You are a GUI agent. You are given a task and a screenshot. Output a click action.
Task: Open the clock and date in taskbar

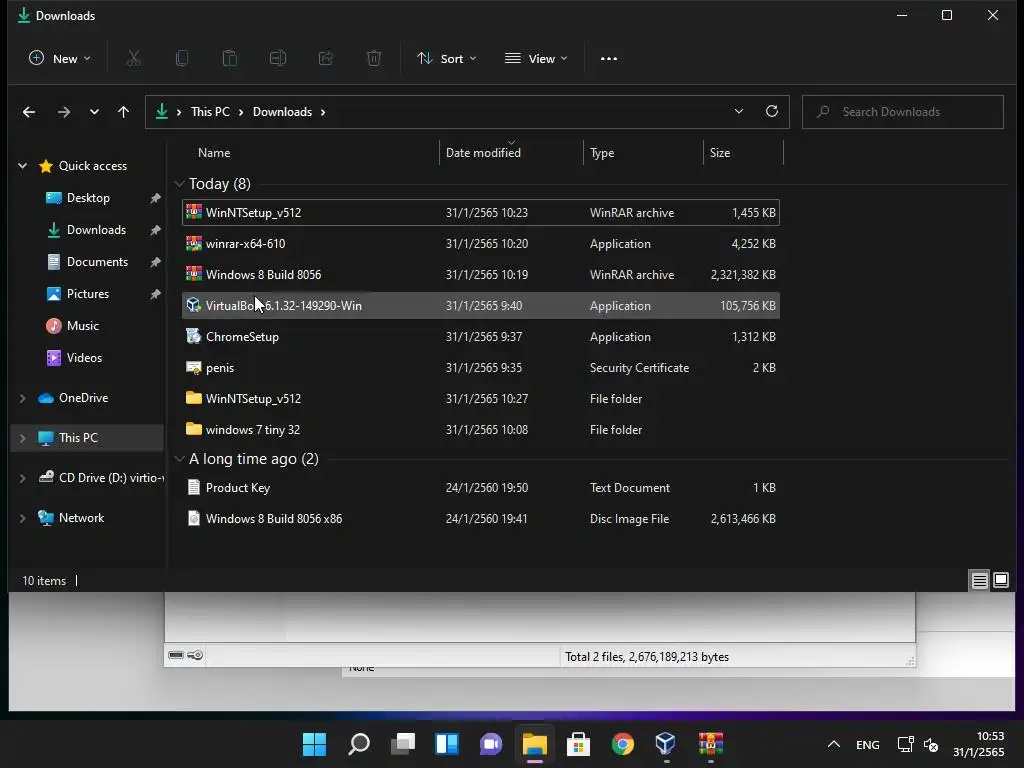pyautogui.click(x=978, y=744)
